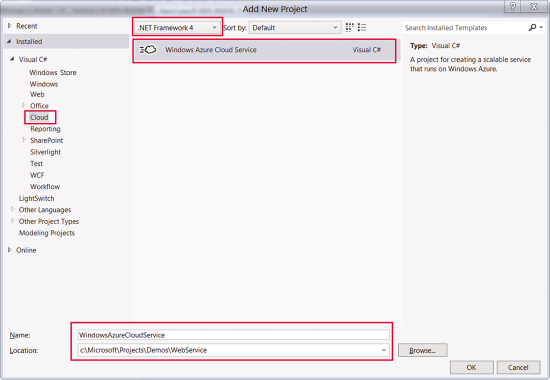The height and width of the screenshot is (380, 550).
Task: Open search options dropdown arrow
Action: coord(541,27)
